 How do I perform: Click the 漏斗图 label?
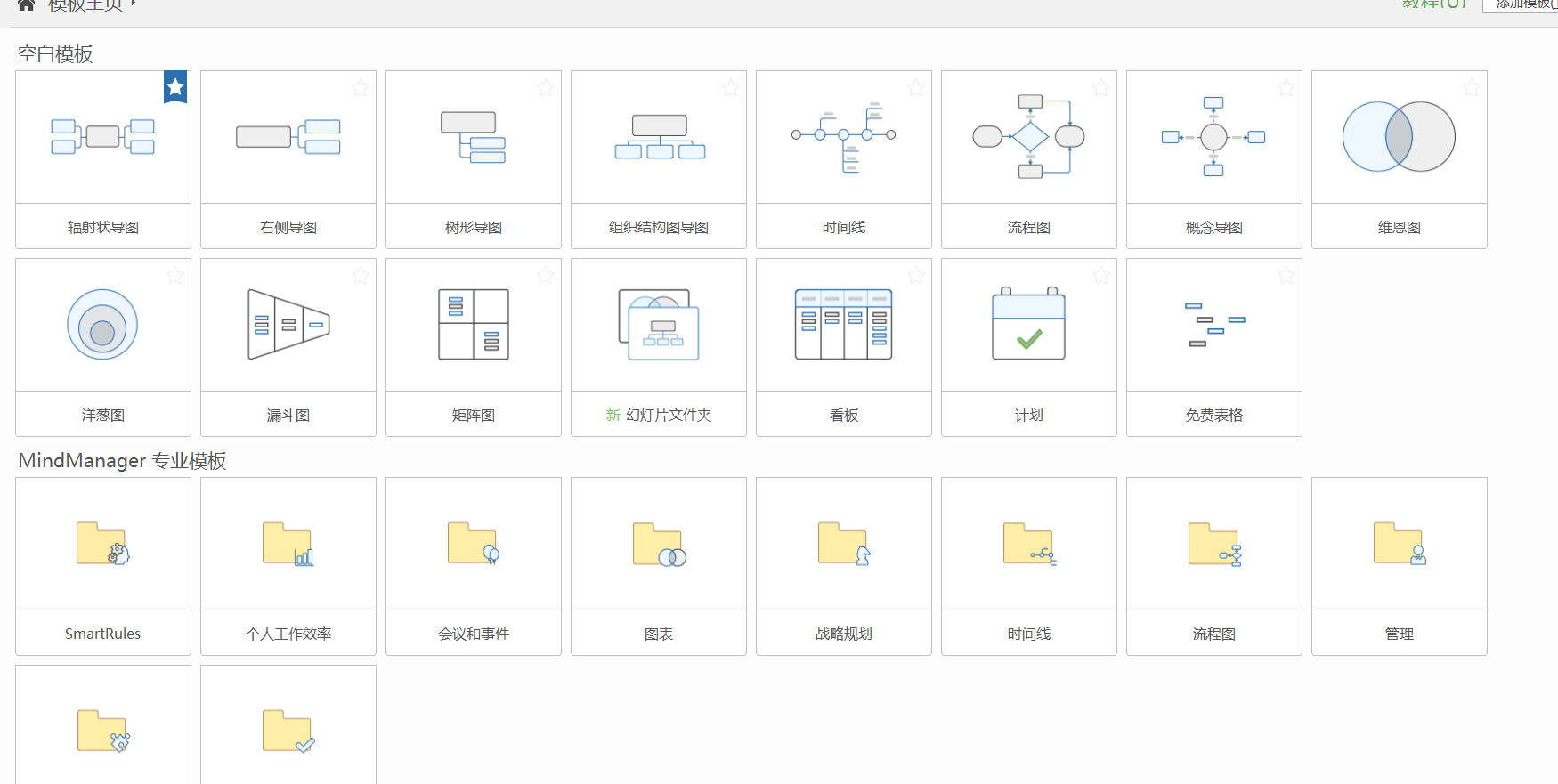tap(288, 416)
